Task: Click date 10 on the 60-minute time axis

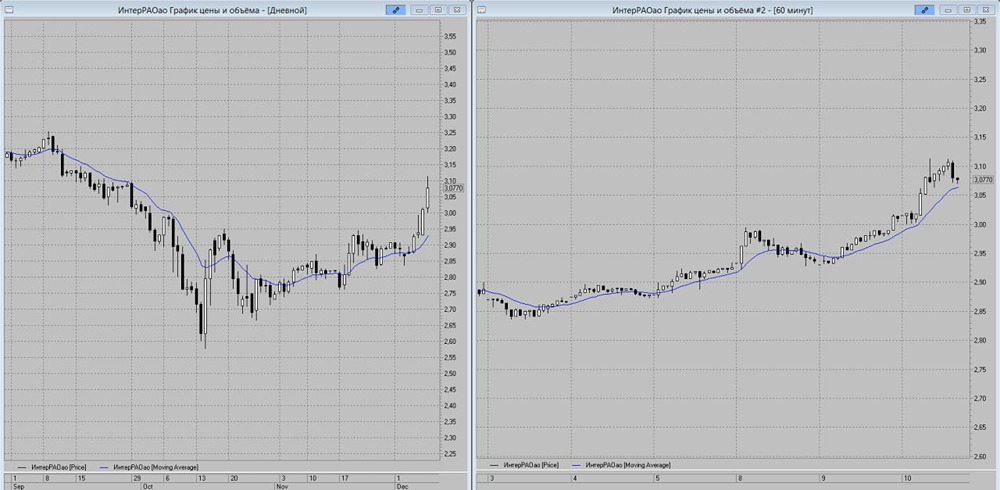Action: (x=906, y=478)
